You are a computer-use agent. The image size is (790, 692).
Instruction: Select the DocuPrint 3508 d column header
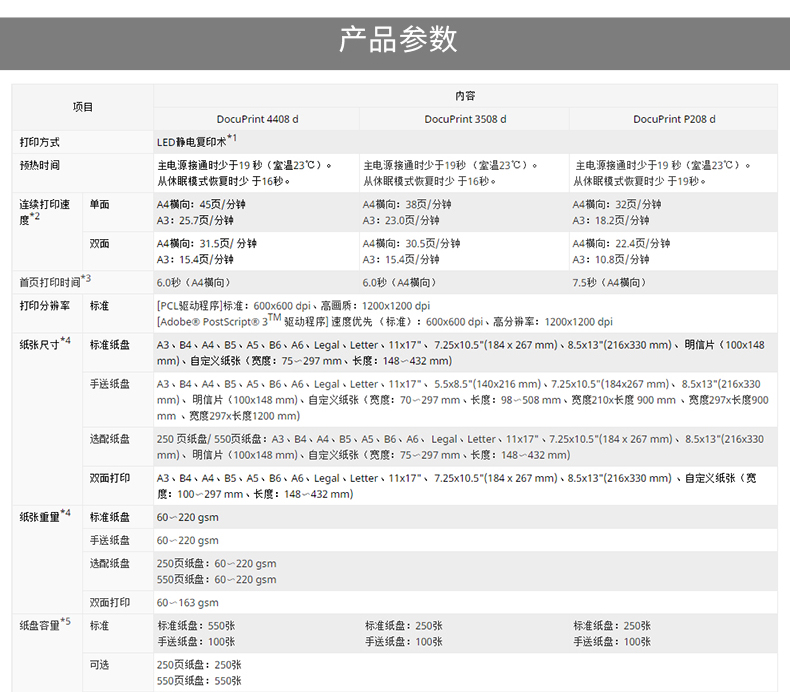point(465,119)
